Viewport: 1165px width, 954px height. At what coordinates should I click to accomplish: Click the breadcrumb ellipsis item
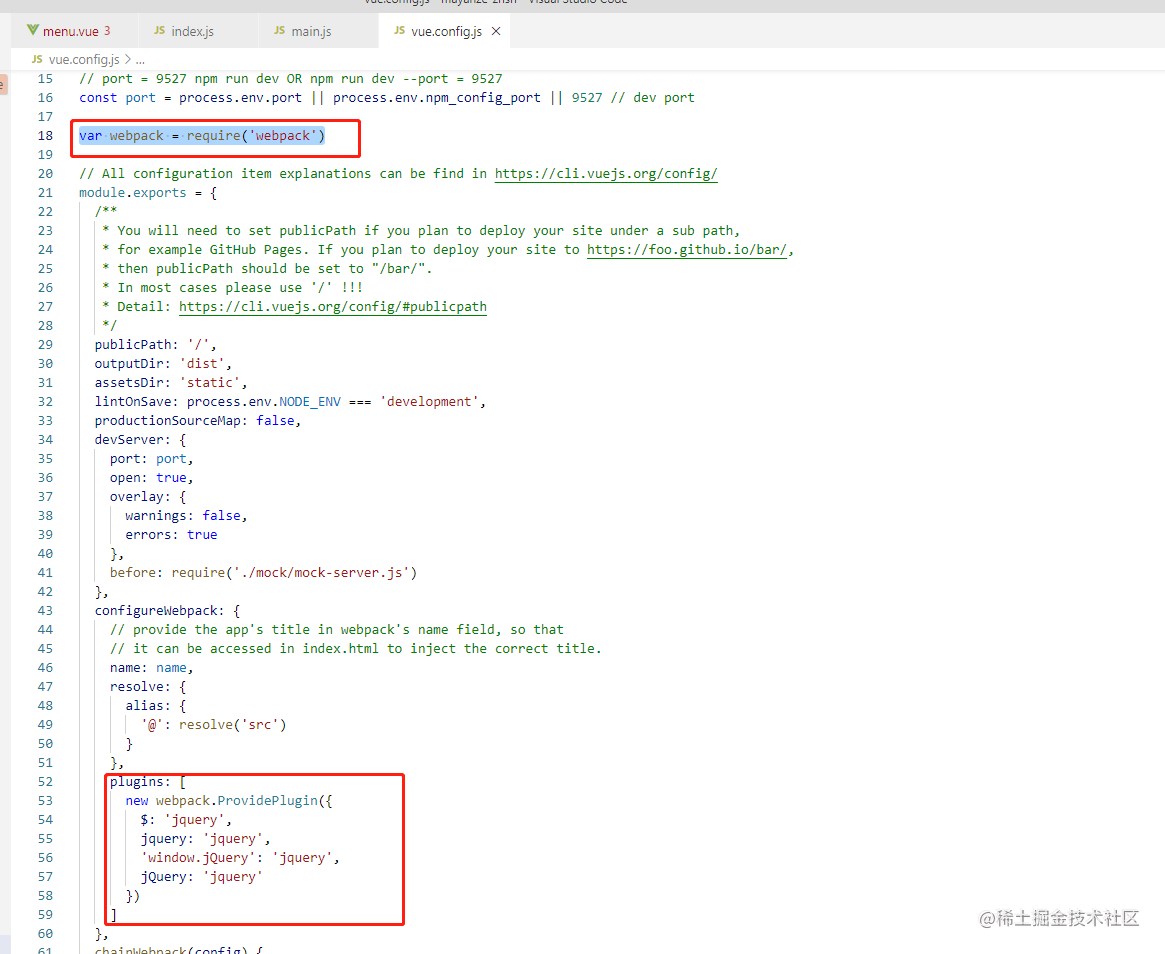click(x=140, y=59)
